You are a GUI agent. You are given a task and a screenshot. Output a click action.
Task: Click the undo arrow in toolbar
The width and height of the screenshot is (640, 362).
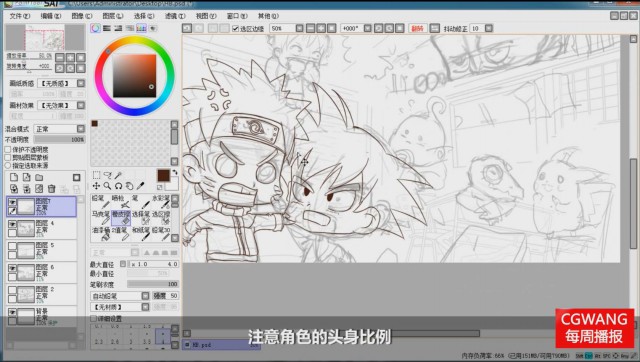[x=187, y=28]
